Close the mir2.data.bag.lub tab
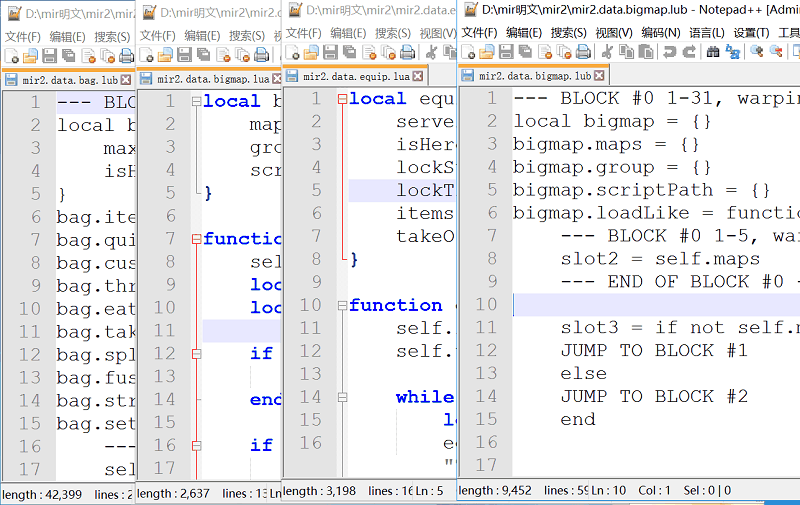Image resolution: width=800 pixels, height=505 pixels. click(x=125, y=78)
